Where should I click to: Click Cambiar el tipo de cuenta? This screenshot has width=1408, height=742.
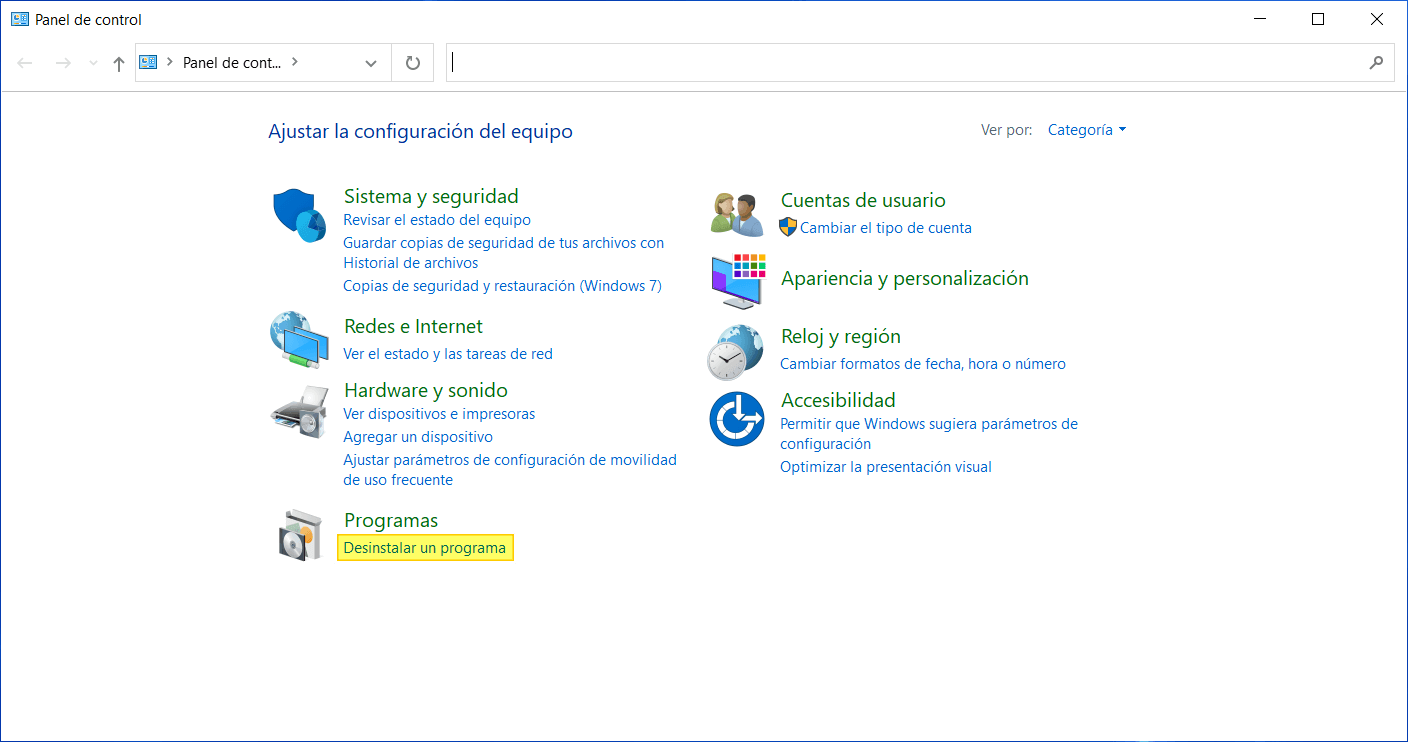pyautogui.click(x=885, y=227)
